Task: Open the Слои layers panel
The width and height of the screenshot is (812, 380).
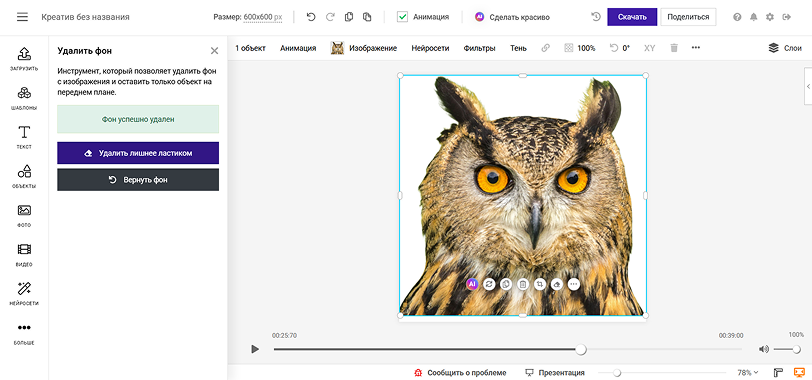Action: [x=785, y=48]
